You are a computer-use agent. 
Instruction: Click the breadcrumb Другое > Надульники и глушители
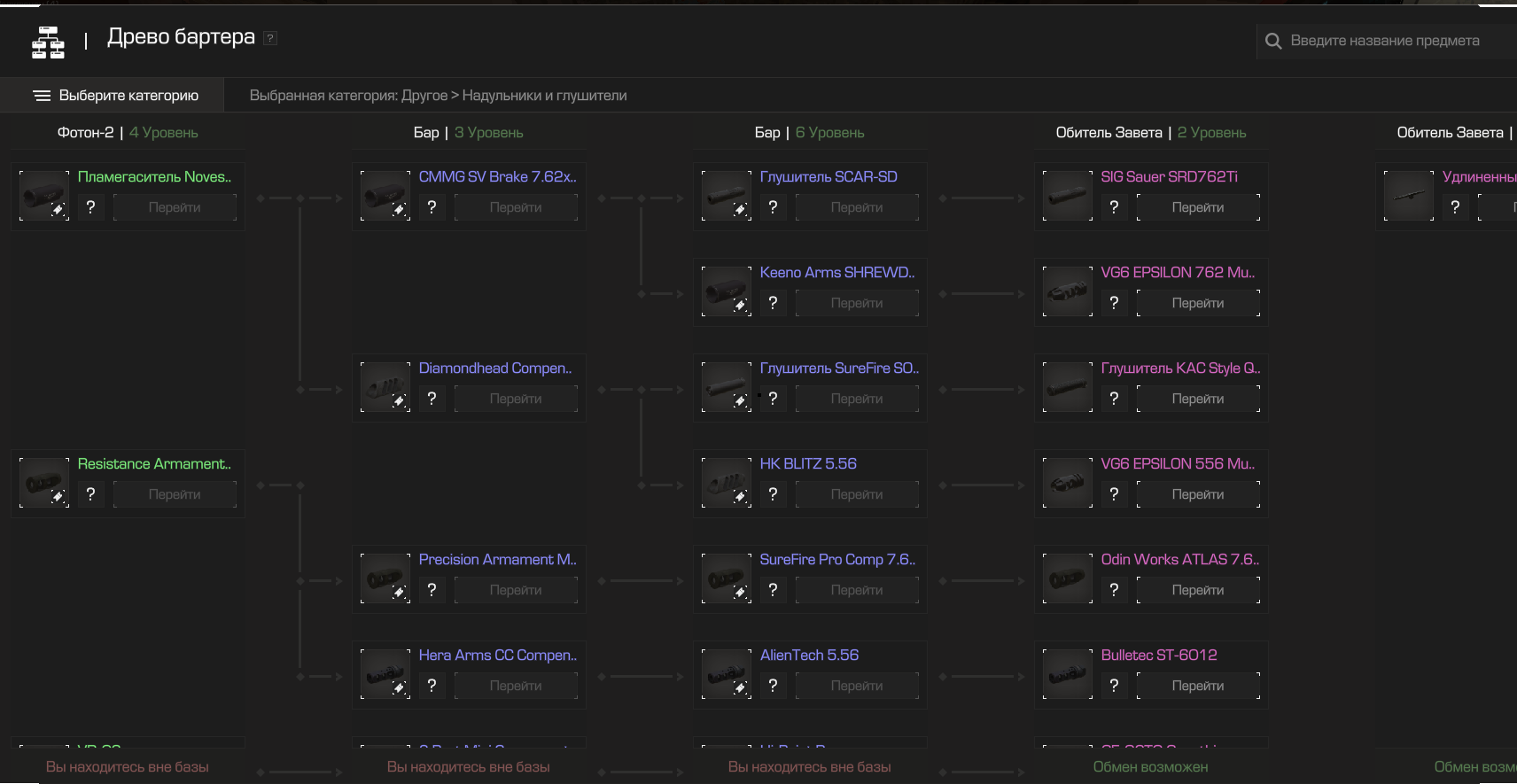[x=514, y=96]
